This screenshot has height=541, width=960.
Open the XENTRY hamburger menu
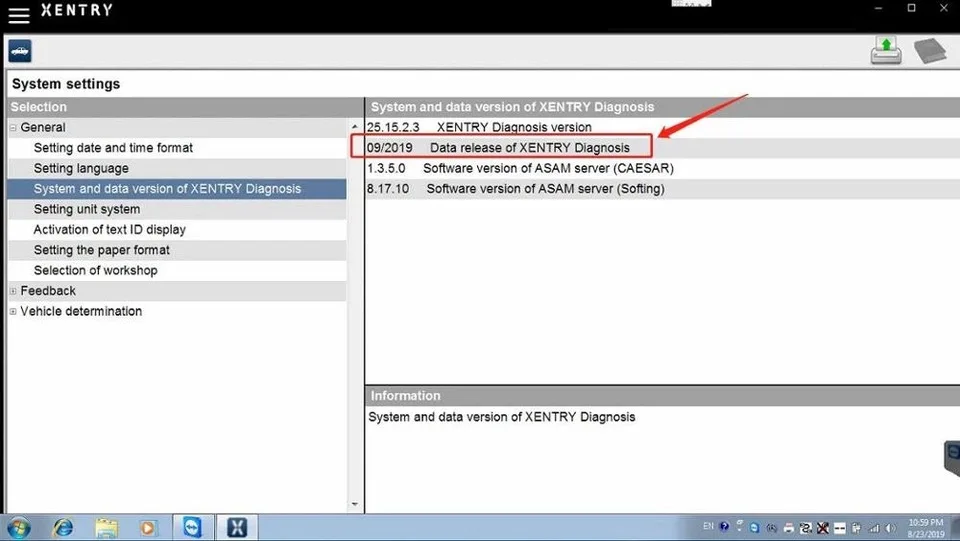(18, 15)
